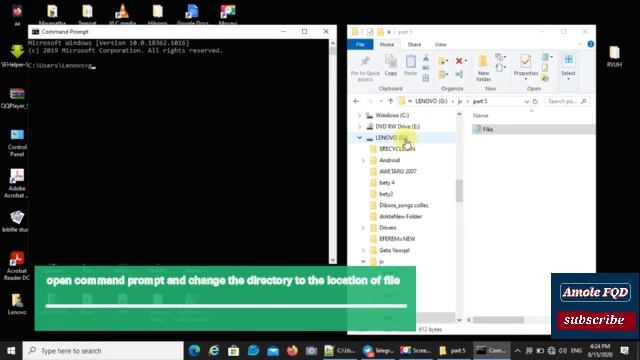Screen dimensions: 640x360
Task: Open the File tab in Explorer
Action: (360, 44)
